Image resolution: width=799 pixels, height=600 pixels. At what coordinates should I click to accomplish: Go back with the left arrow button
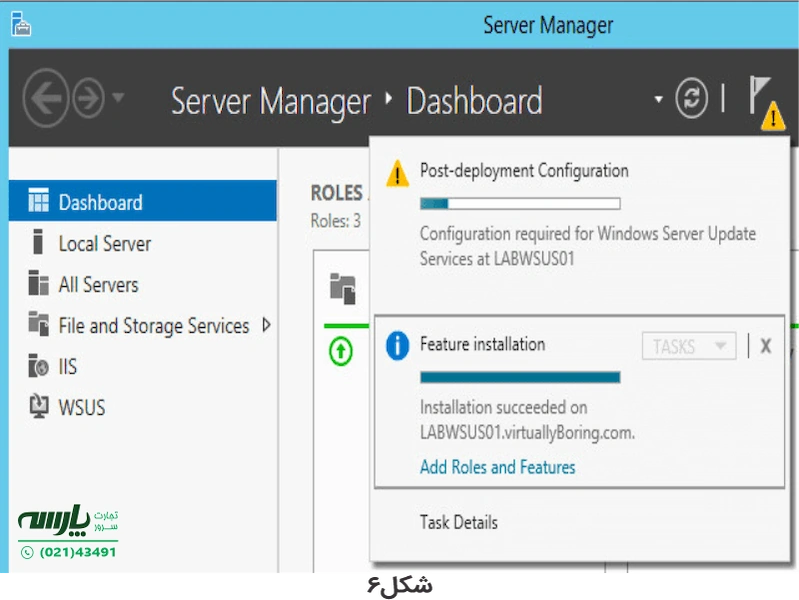(x=46, y=97)
